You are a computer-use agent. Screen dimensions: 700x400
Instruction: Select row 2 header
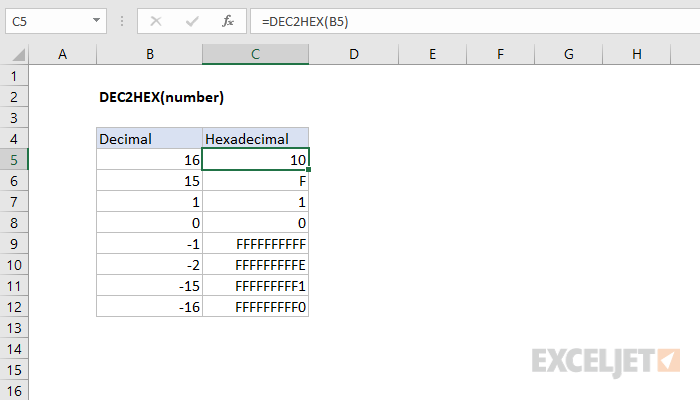(14, 97)
